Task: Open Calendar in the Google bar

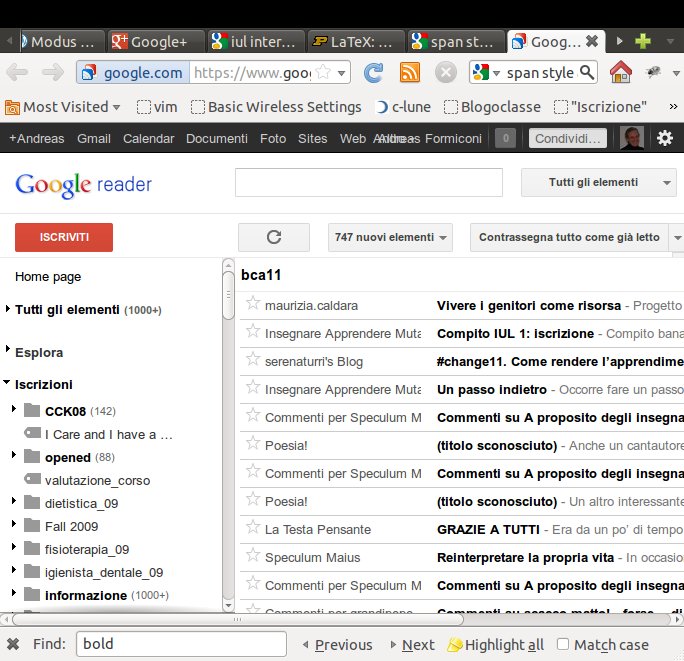Action: click(148, 139)
